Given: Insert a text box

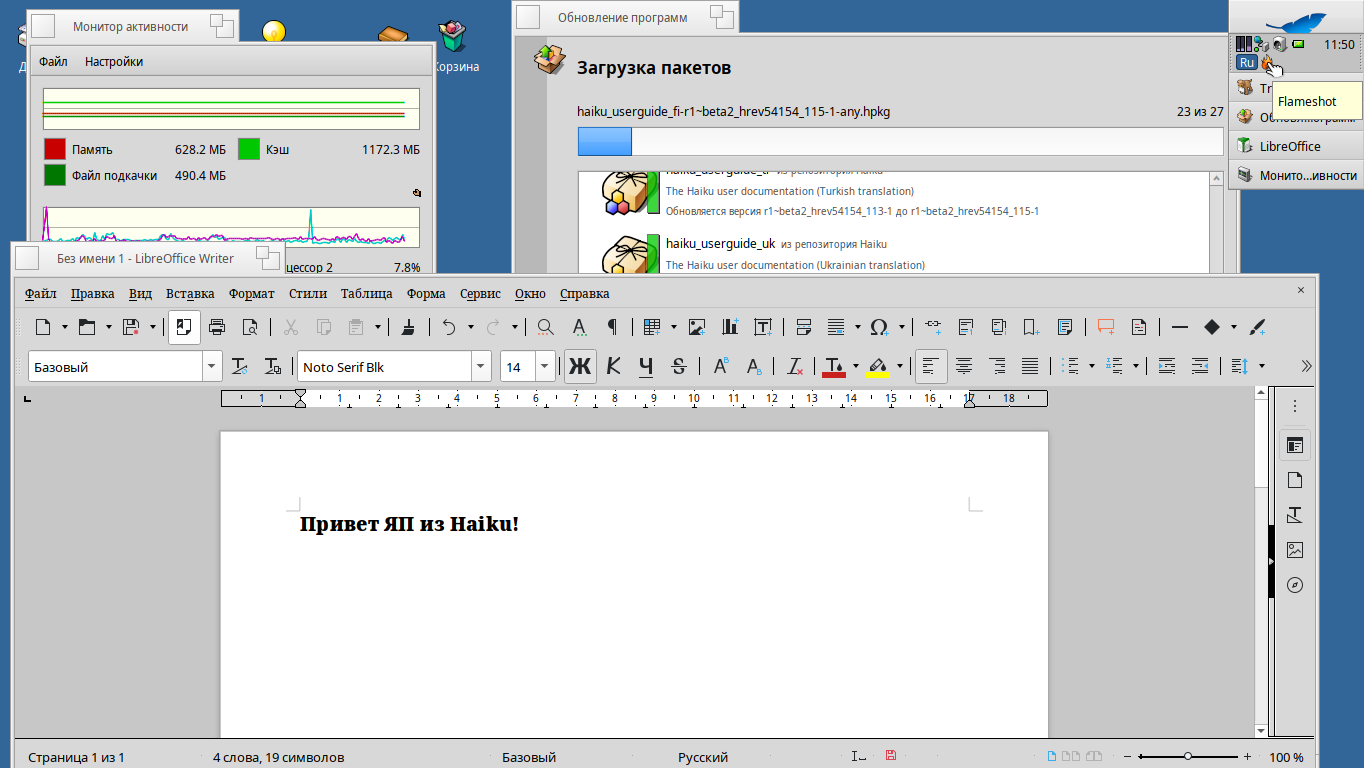Looking at the screenshot, I should pyautogui.click(x=763, y=327).
